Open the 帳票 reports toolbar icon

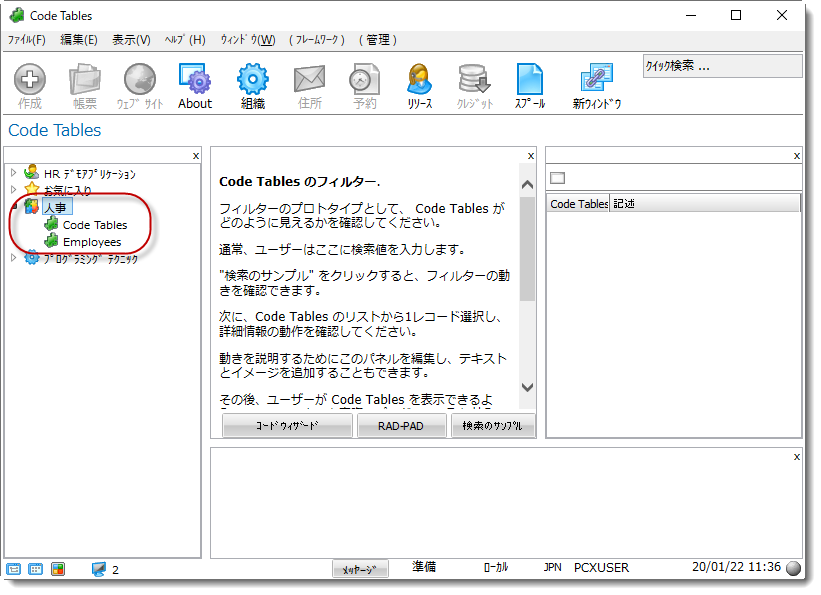pos(84,79)
